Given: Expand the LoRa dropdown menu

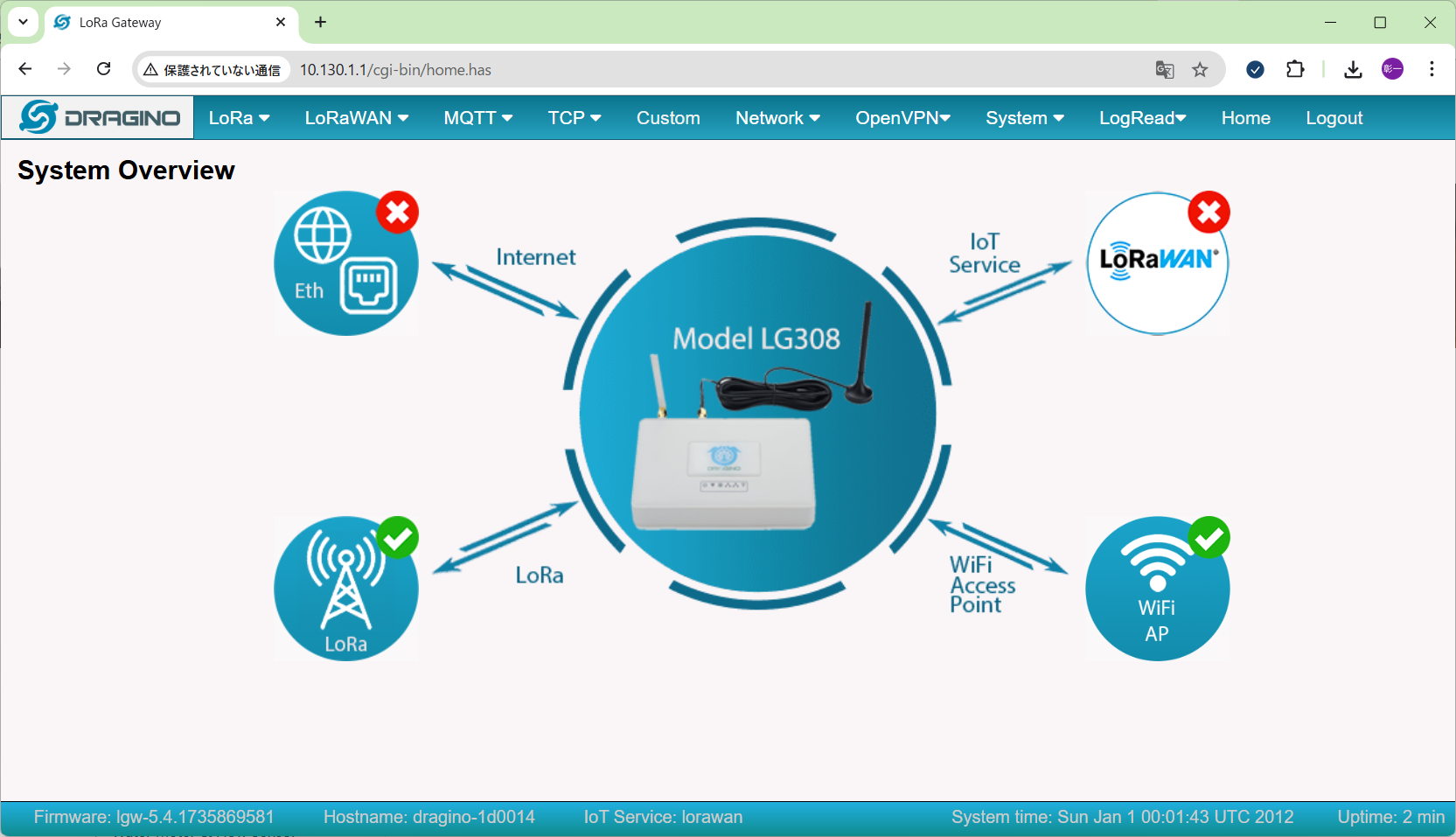Looking at the screenshot, I should click(x=239, y=118).
